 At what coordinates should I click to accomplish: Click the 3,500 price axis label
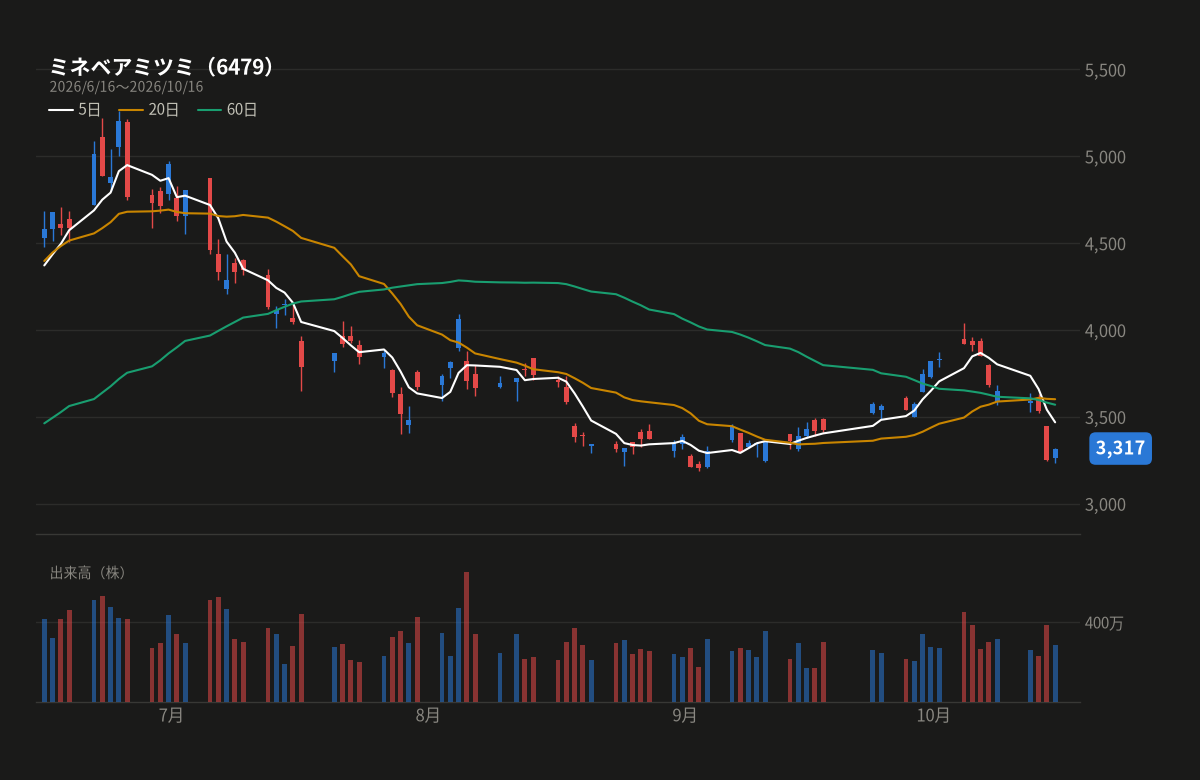[x=1105, y=417]
